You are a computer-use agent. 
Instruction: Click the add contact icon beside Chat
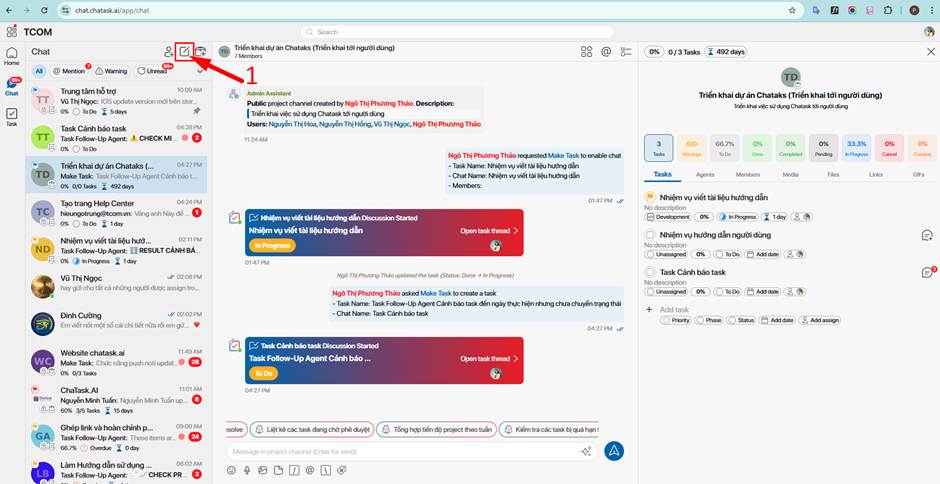(168, 52)
